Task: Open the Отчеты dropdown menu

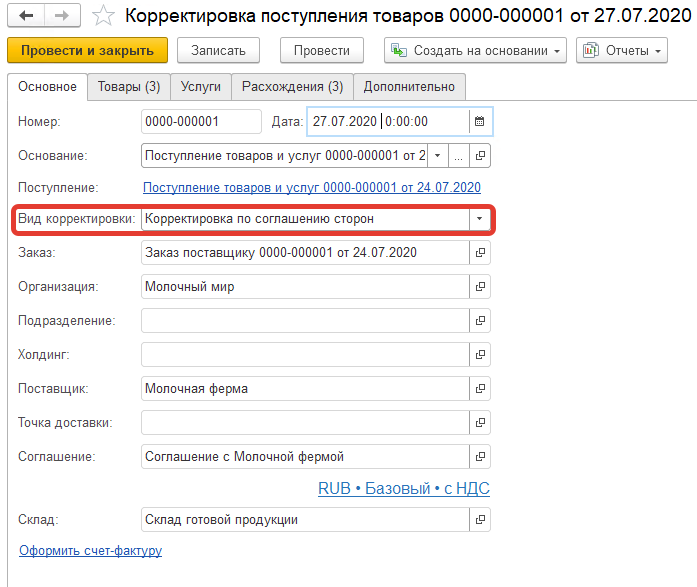Action: click(621, 51)
